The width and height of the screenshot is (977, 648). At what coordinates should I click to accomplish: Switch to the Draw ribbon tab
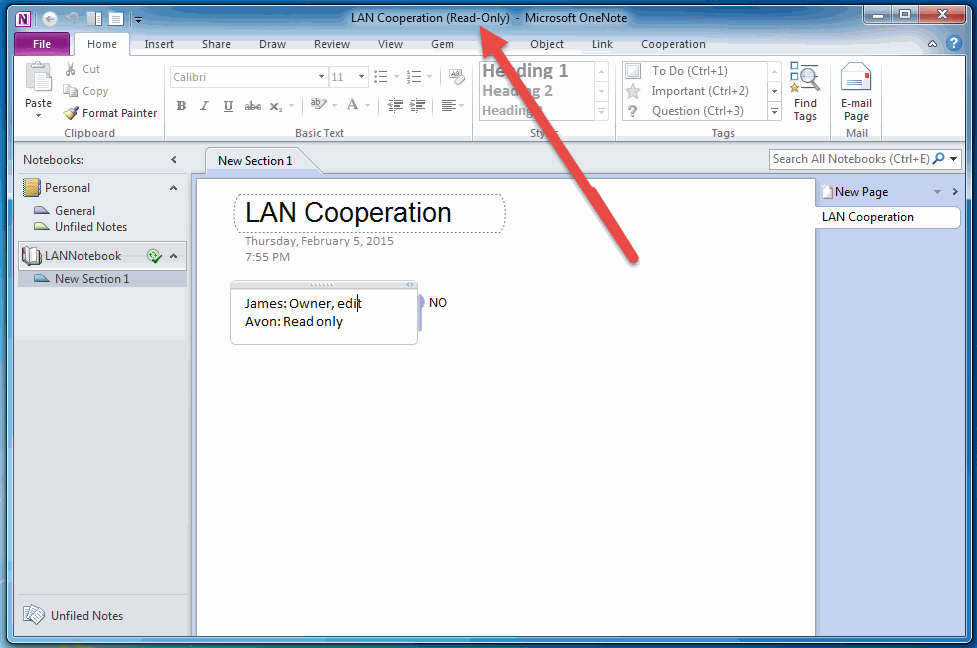[x=272, y=44]
